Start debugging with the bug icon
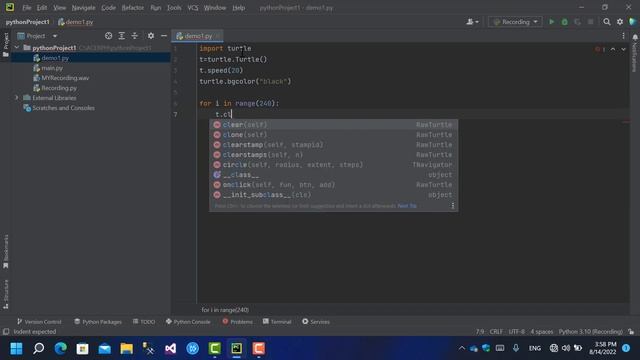 click(x=564, y=22)
